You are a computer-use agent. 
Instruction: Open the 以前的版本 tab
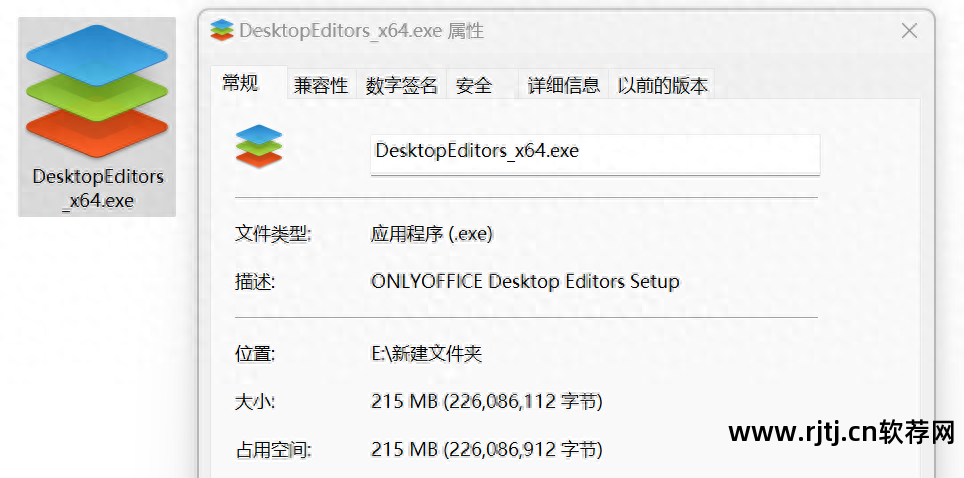coord(662,86)
